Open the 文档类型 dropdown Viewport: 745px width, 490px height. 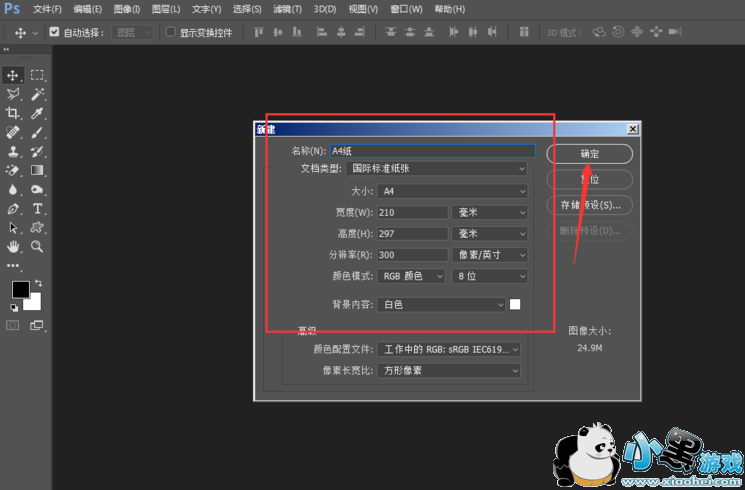click(437, 168)
